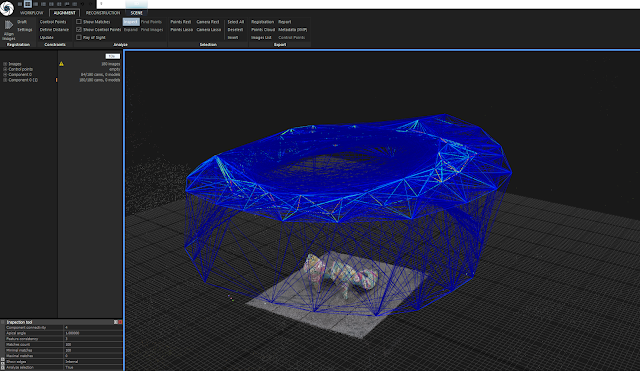Click the Control Points constraints button
The height and width of the screenshot is (371, 640).
(x=53, y=22)
